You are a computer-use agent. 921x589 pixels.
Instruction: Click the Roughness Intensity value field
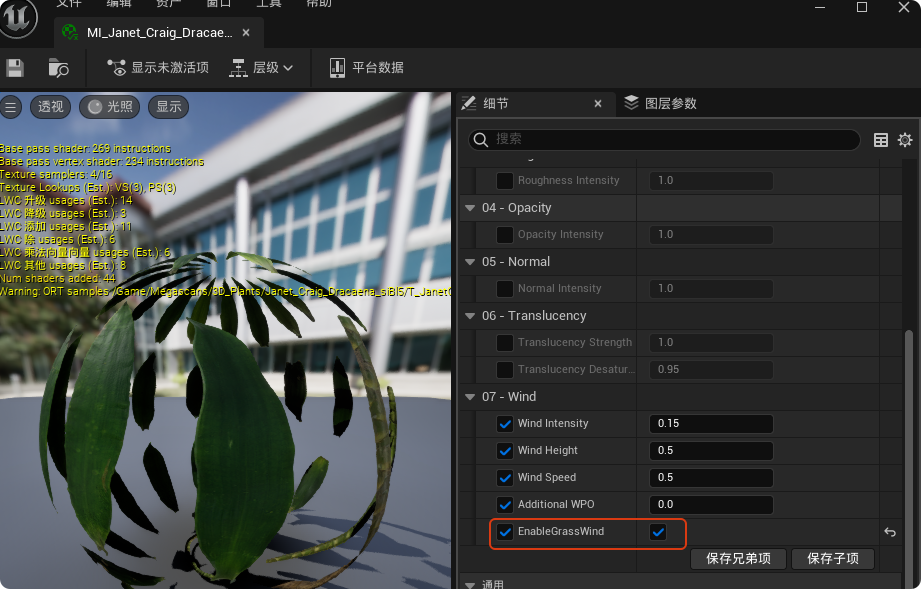pyautogui.click(x=711, y=180)
